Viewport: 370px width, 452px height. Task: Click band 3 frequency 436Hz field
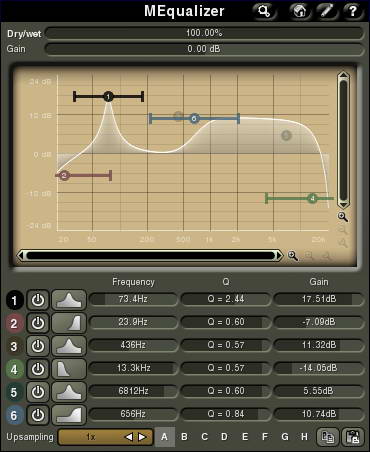(x=133, y=345)
